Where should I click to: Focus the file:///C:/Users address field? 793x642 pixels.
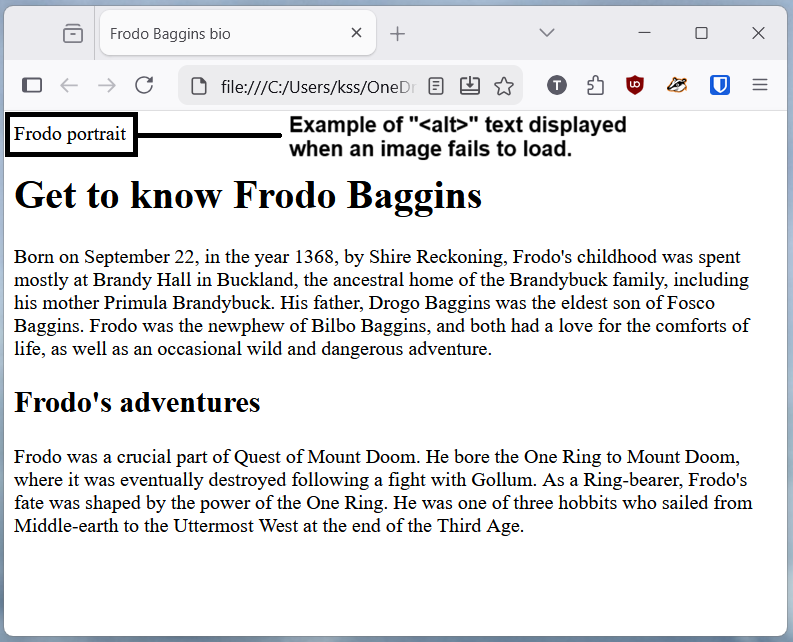coord(318,87)
